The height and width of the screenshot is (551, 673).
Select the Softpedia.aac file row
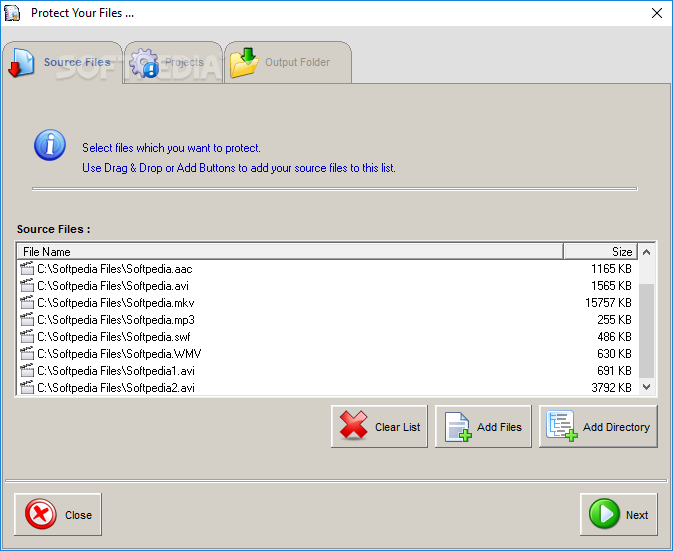tap(327, 269)
